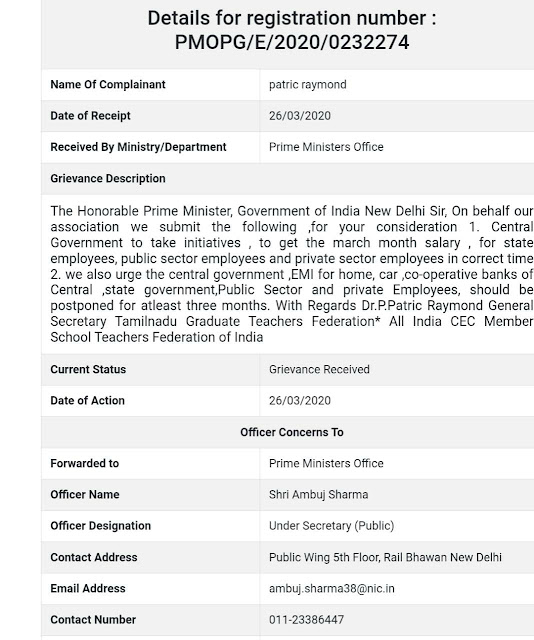This screenshot has width=534, height=640.
Task: Select the Under Secretary (Public) designation
Action: [x=331, y=526]
